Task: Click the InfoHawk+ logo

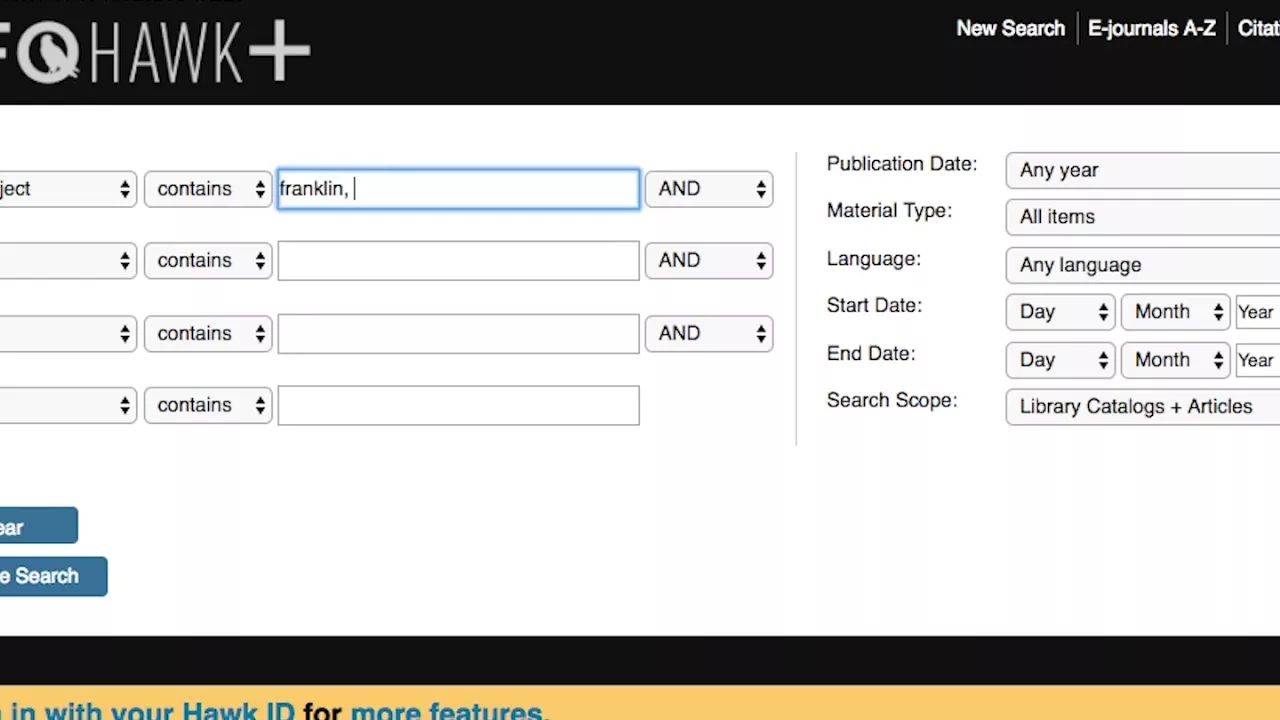Action: [155, 52]
